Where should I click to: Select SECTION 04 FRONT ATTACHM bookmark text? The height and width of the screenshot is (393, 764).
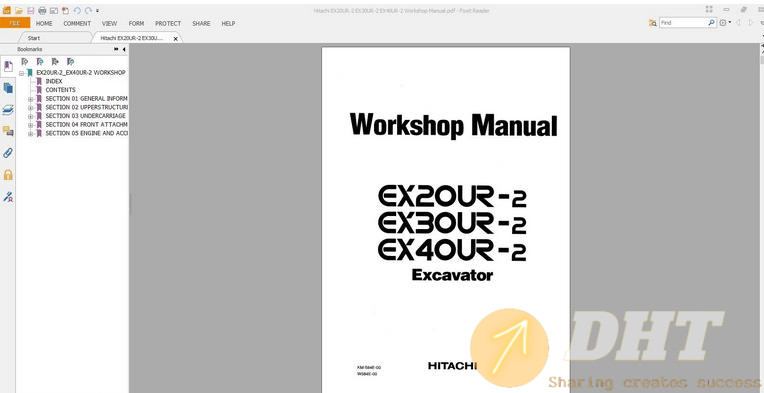[86, 125]
